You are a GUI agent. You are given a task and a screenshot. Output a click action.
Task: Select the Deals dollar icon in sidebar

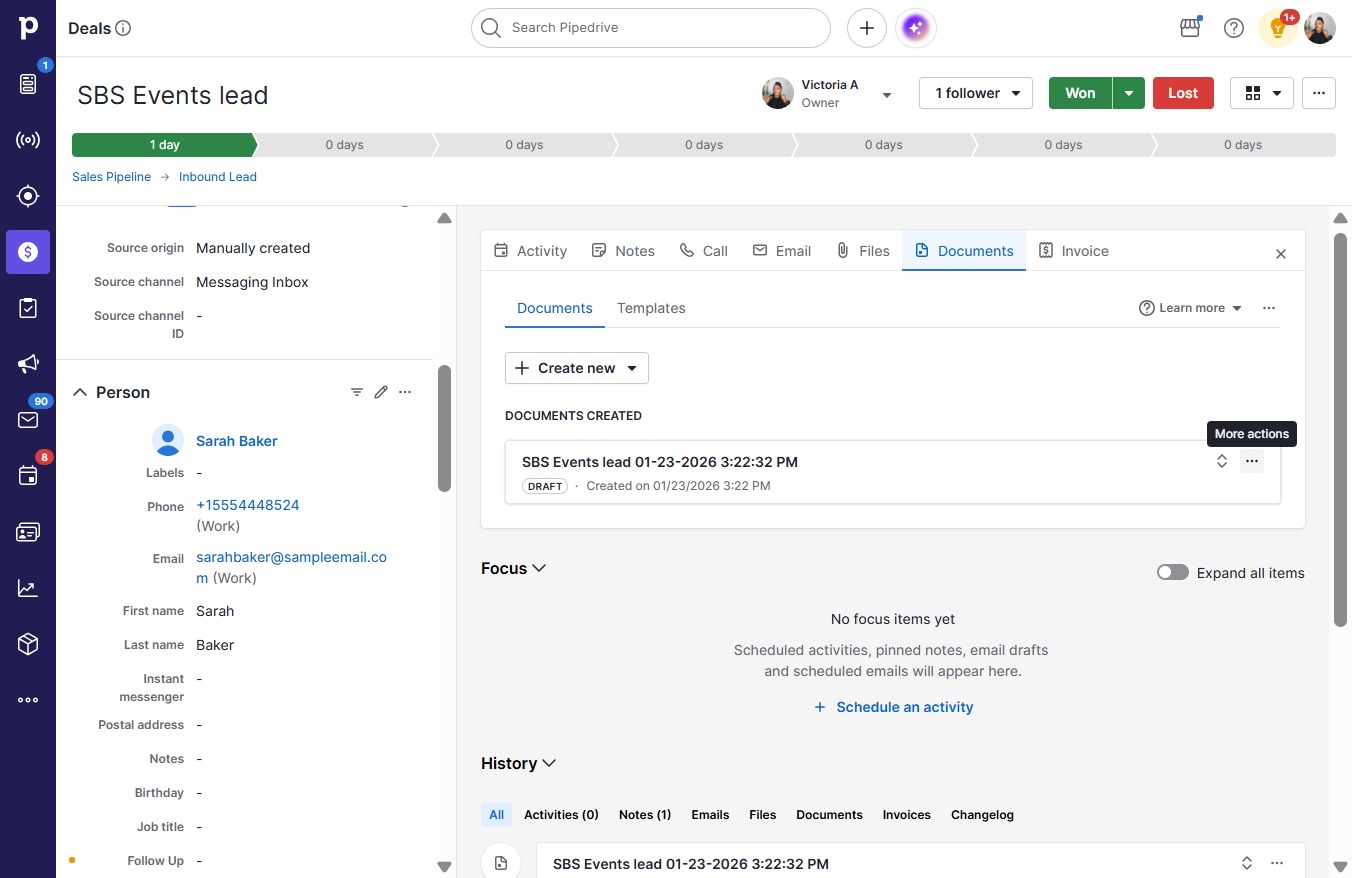(28, 252)
